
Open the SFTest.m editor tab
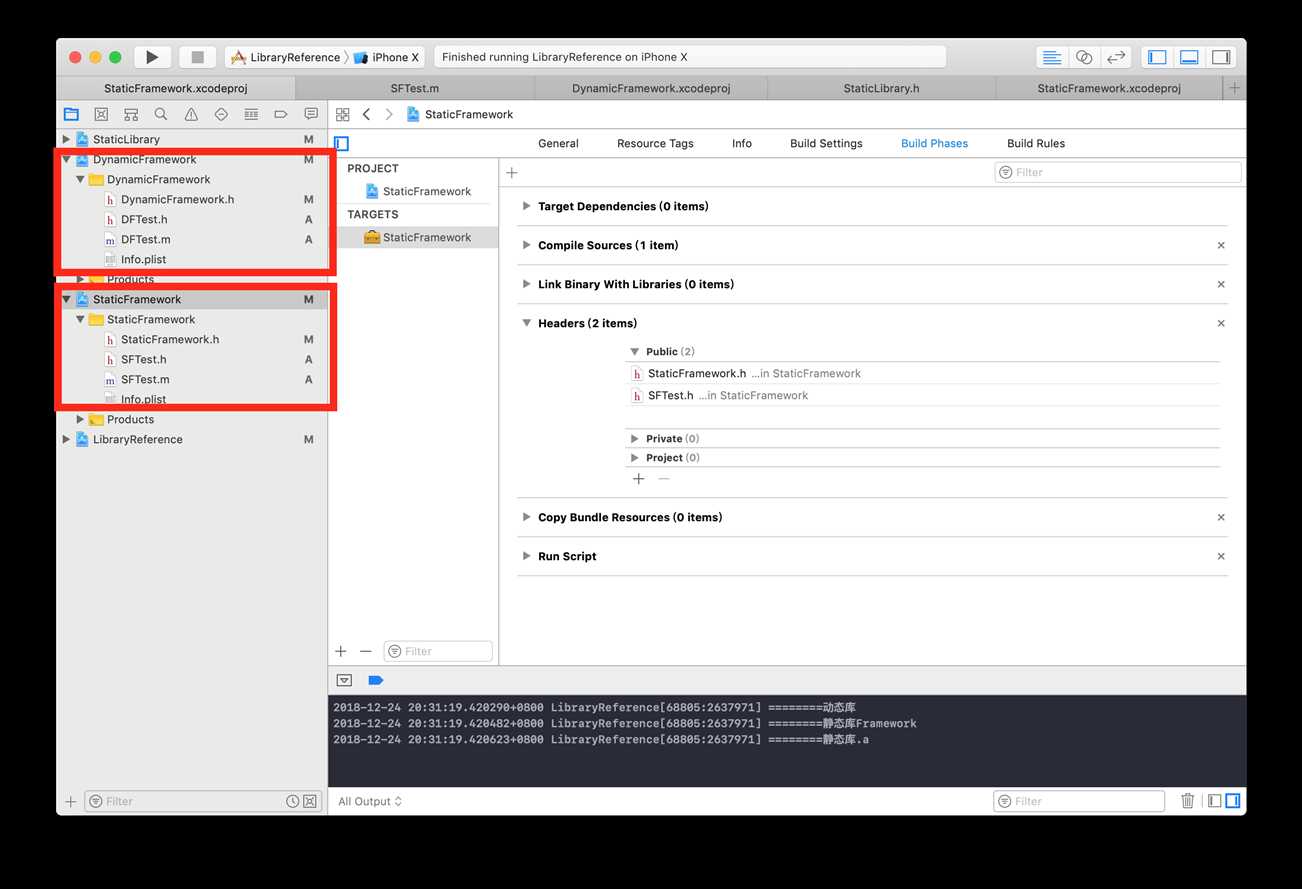click(415, 88)
